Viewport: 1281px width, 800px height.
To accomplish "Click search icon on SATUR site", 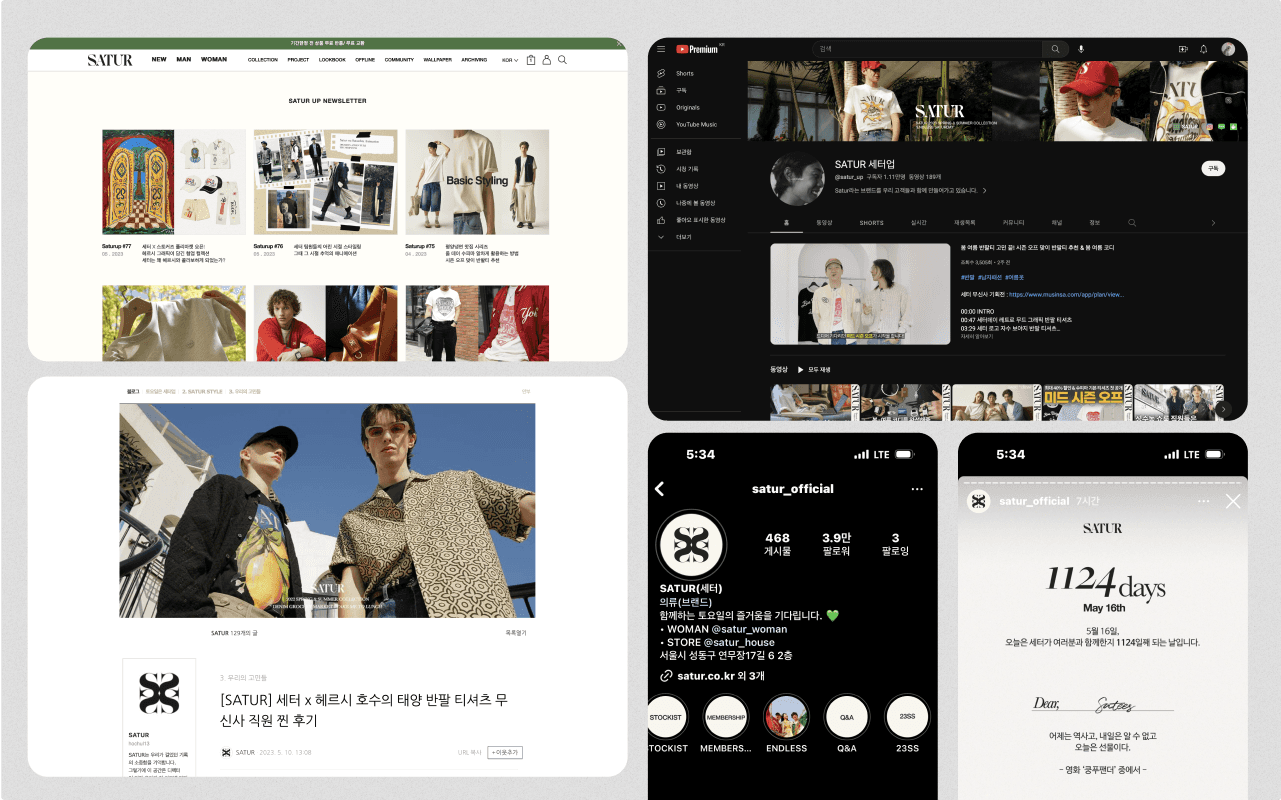I will 563,60.
